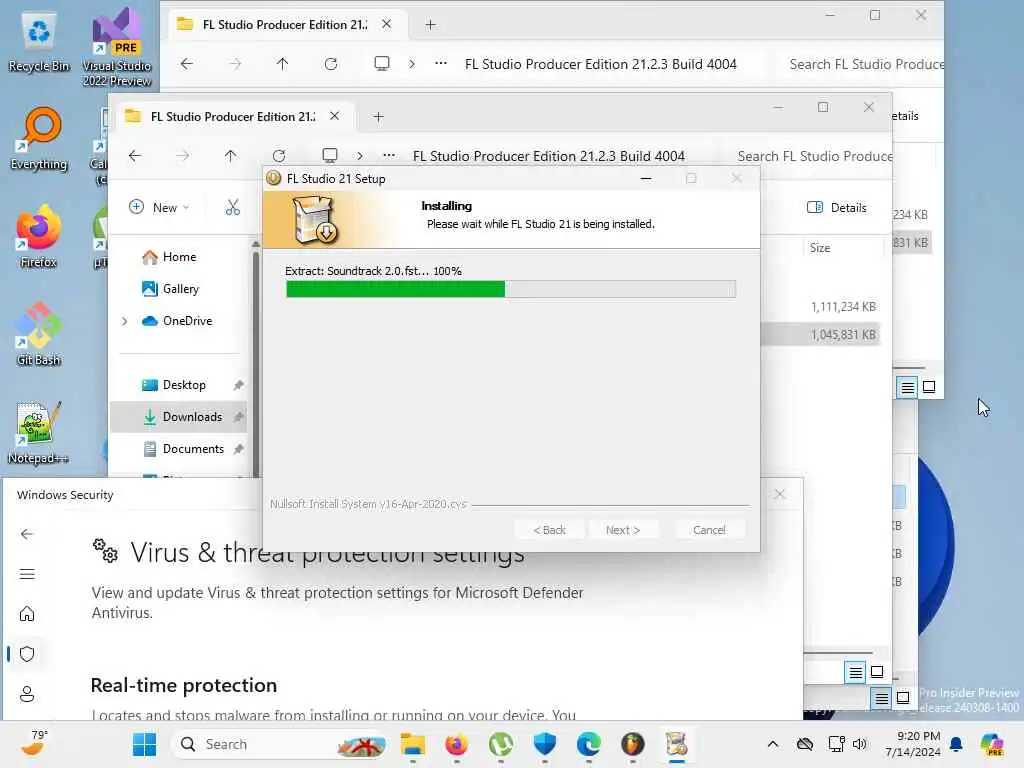Click Up arrow in front Explorer window

click(x=231, y=156)
